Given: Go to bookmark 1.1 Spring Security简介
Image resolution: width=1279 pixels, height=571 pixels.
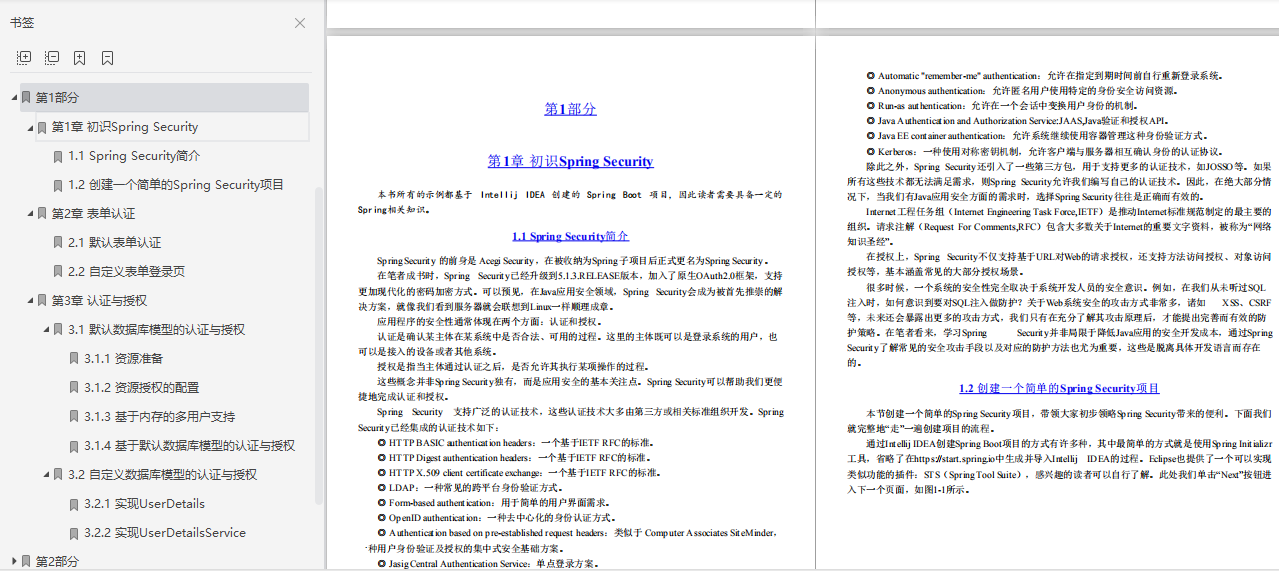Looking at the screenshot, I should (134, 156).
